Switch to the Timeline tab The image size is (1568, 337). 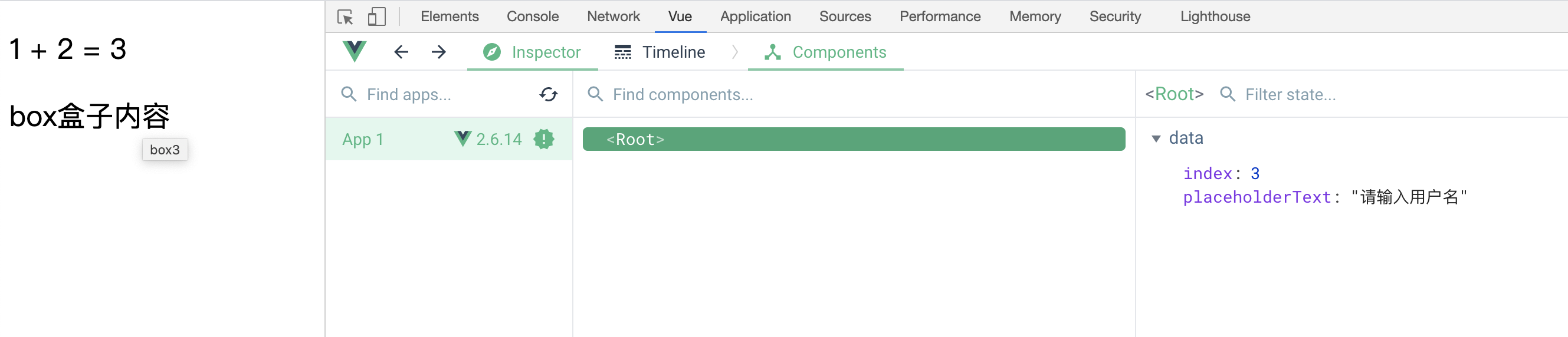click(x=660, y=52)
